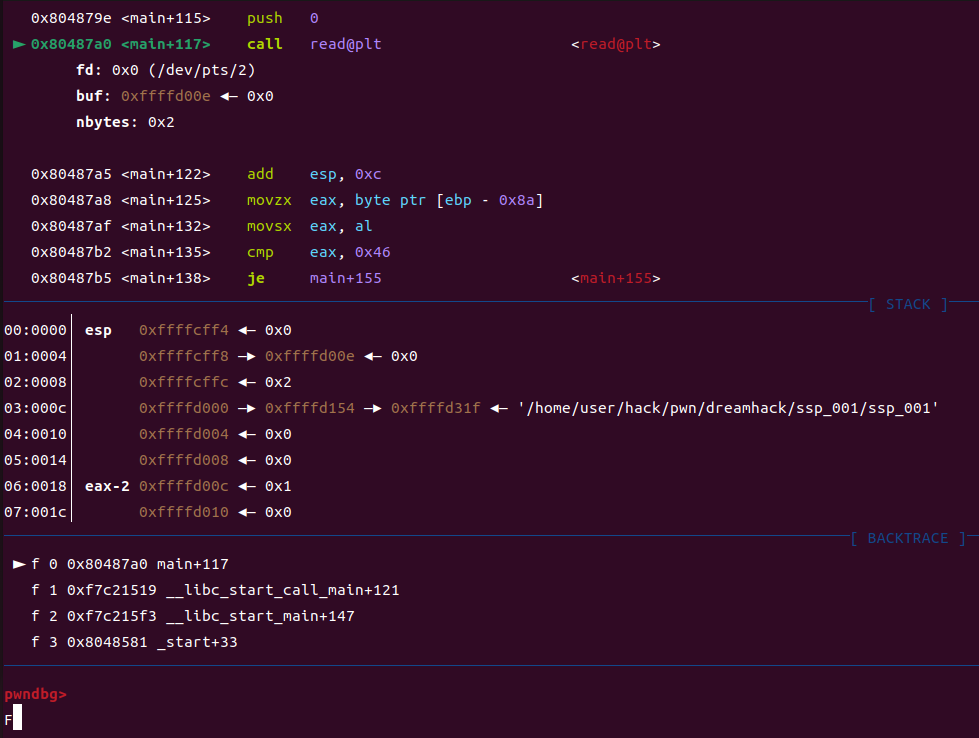The width and height of the screenshot is (979, 738).
Task: Click the backtrace frame 0 arrow marker
Action: pyautogui.click(x=19, y=564)
